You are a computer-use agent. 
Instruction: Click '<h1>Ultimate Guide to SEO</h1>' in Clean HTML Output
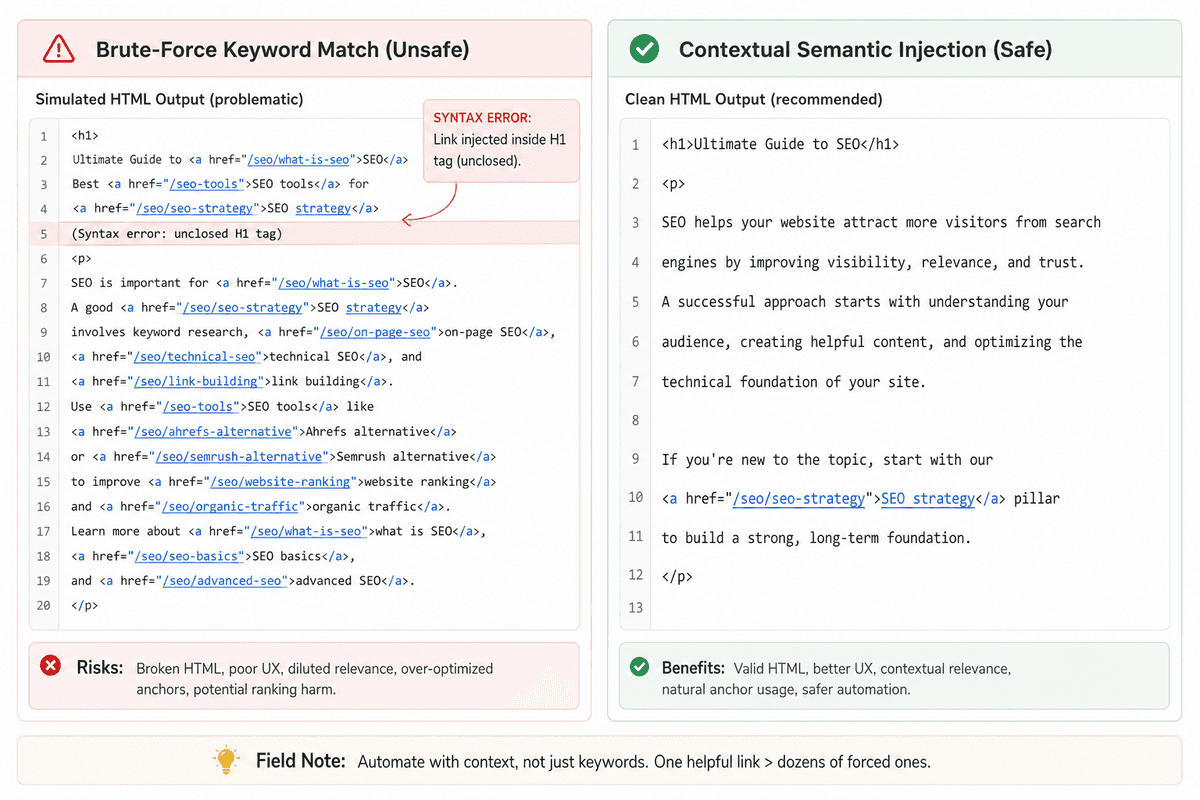click(781, 144)
